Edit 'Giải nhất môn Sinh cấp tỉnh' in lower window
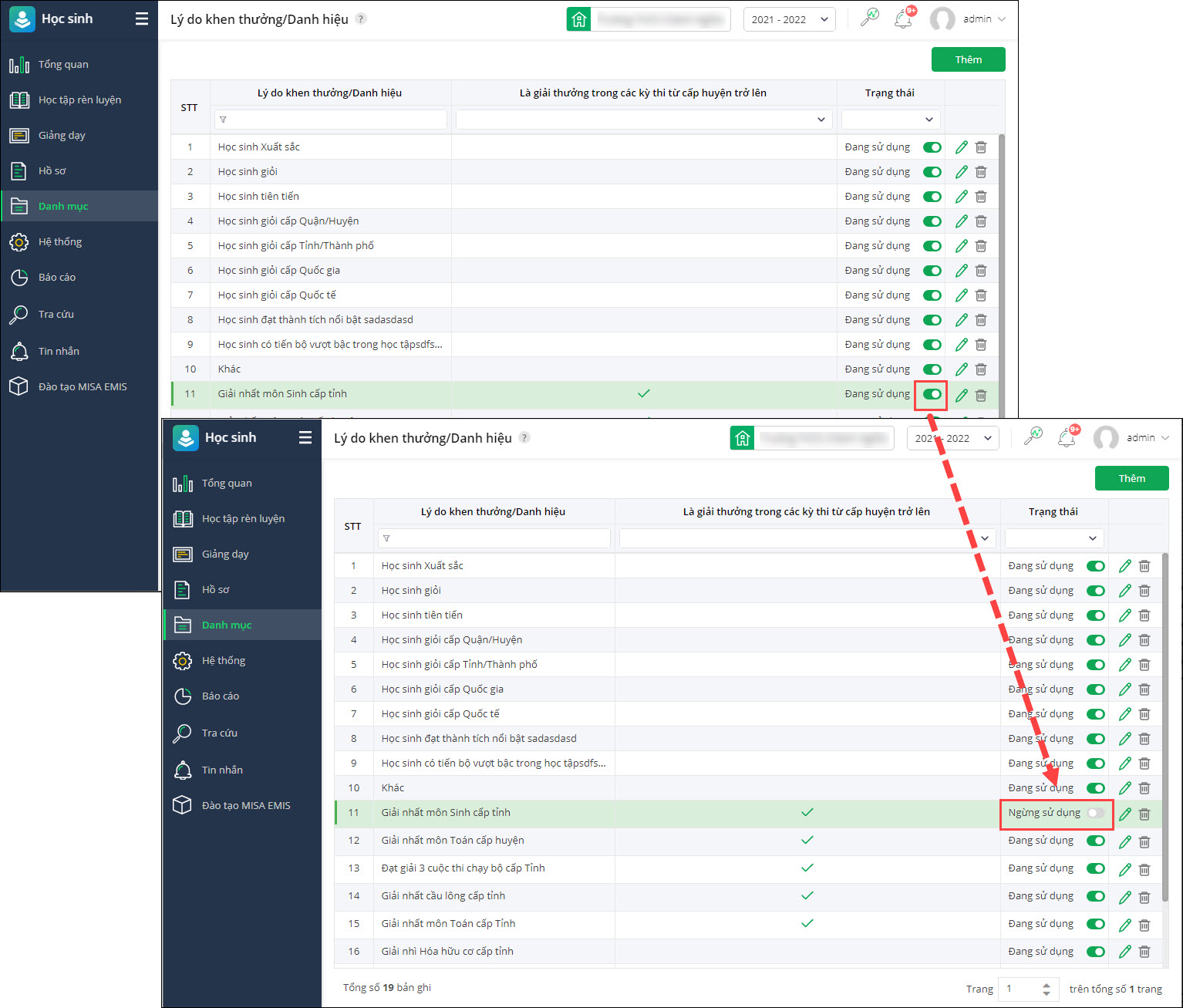The width and height of the screenshot is (1183, 1008). click(x=1125, y=814)
